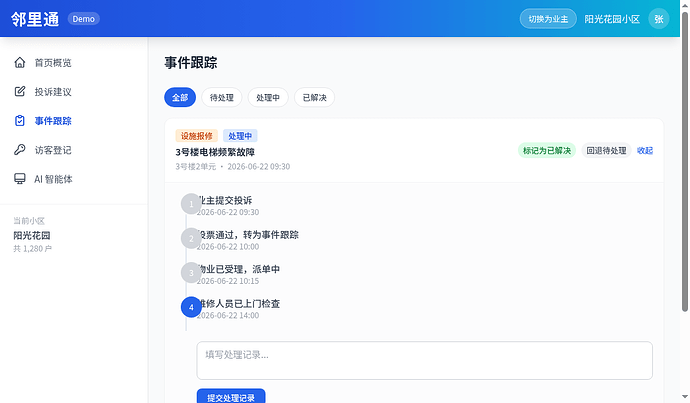Click the 张 user avatar

click(659, 19)
